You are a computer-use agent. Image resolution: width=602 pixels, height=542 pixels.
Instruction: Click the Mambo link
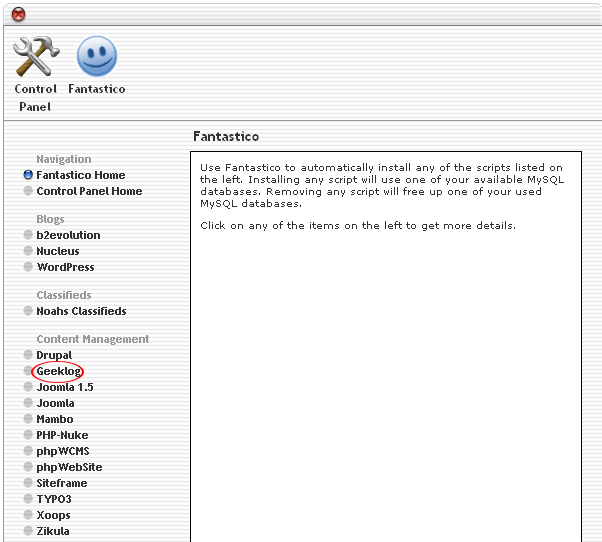point(55,419)
